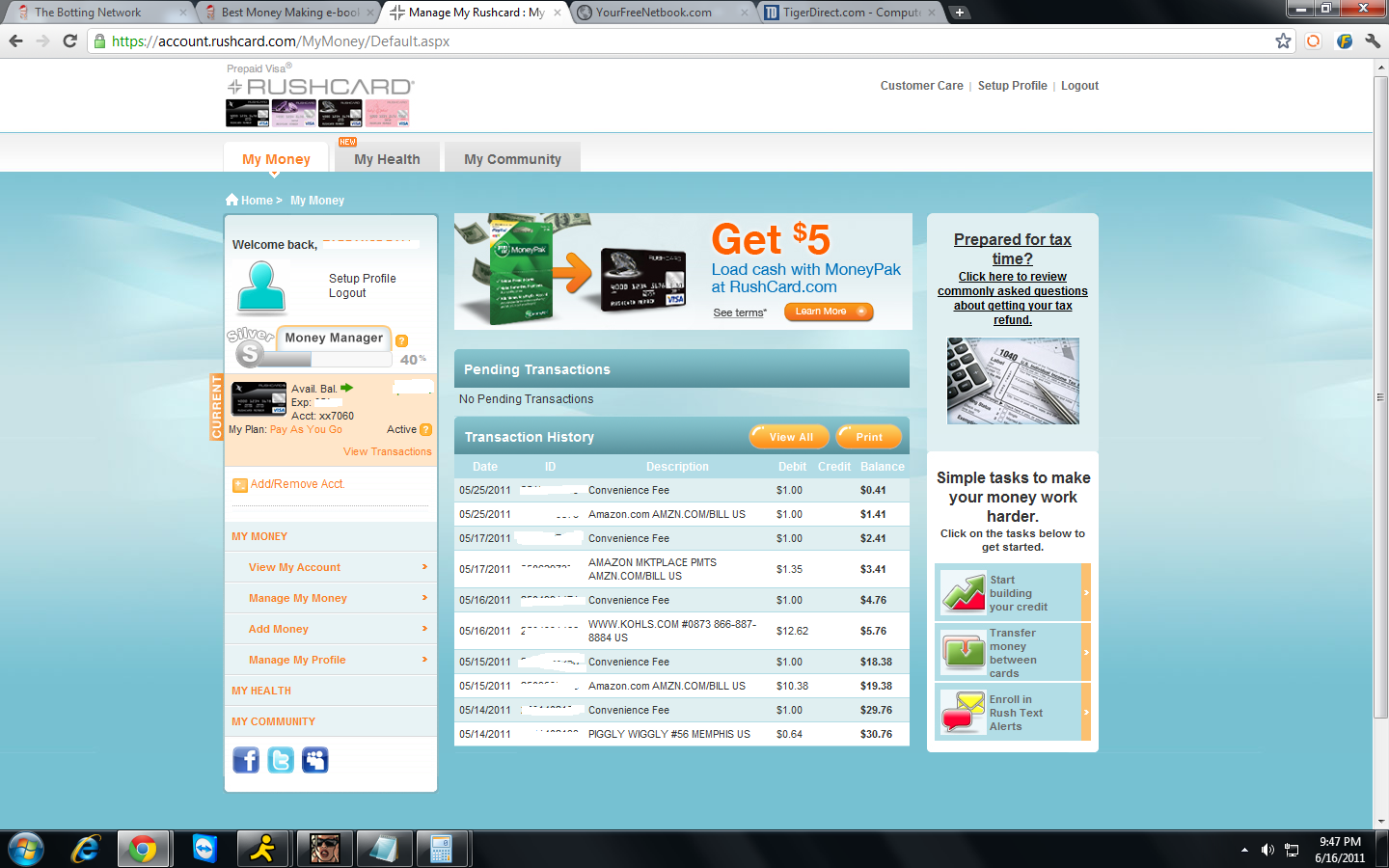Open a new tab with the plus button

pyautogui.click(x=959, y=13)
